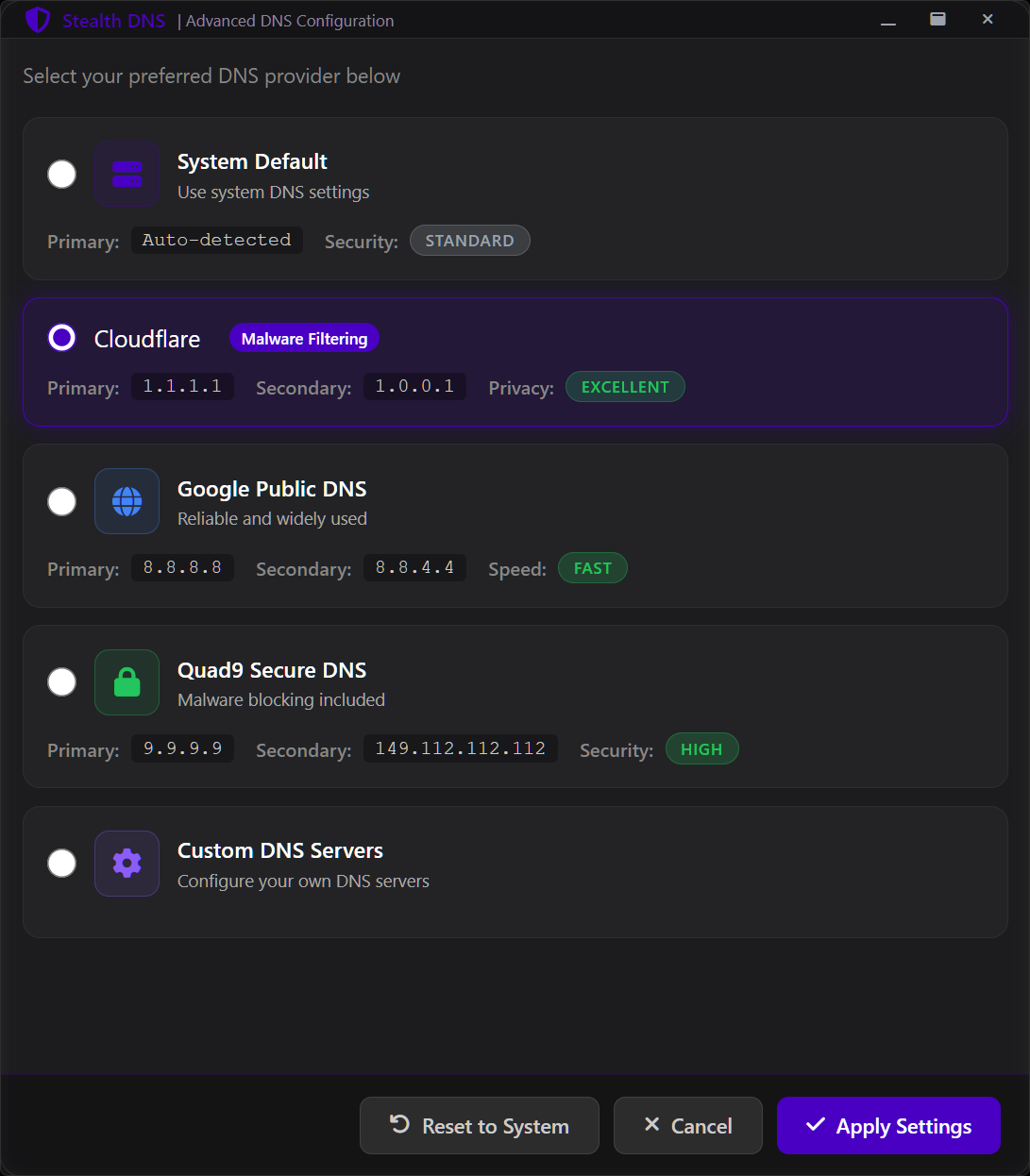Click the Malware Filtering badge on Cloudflare
The height and width of the screenshot is (1176, 1030).
pos(304,338)
